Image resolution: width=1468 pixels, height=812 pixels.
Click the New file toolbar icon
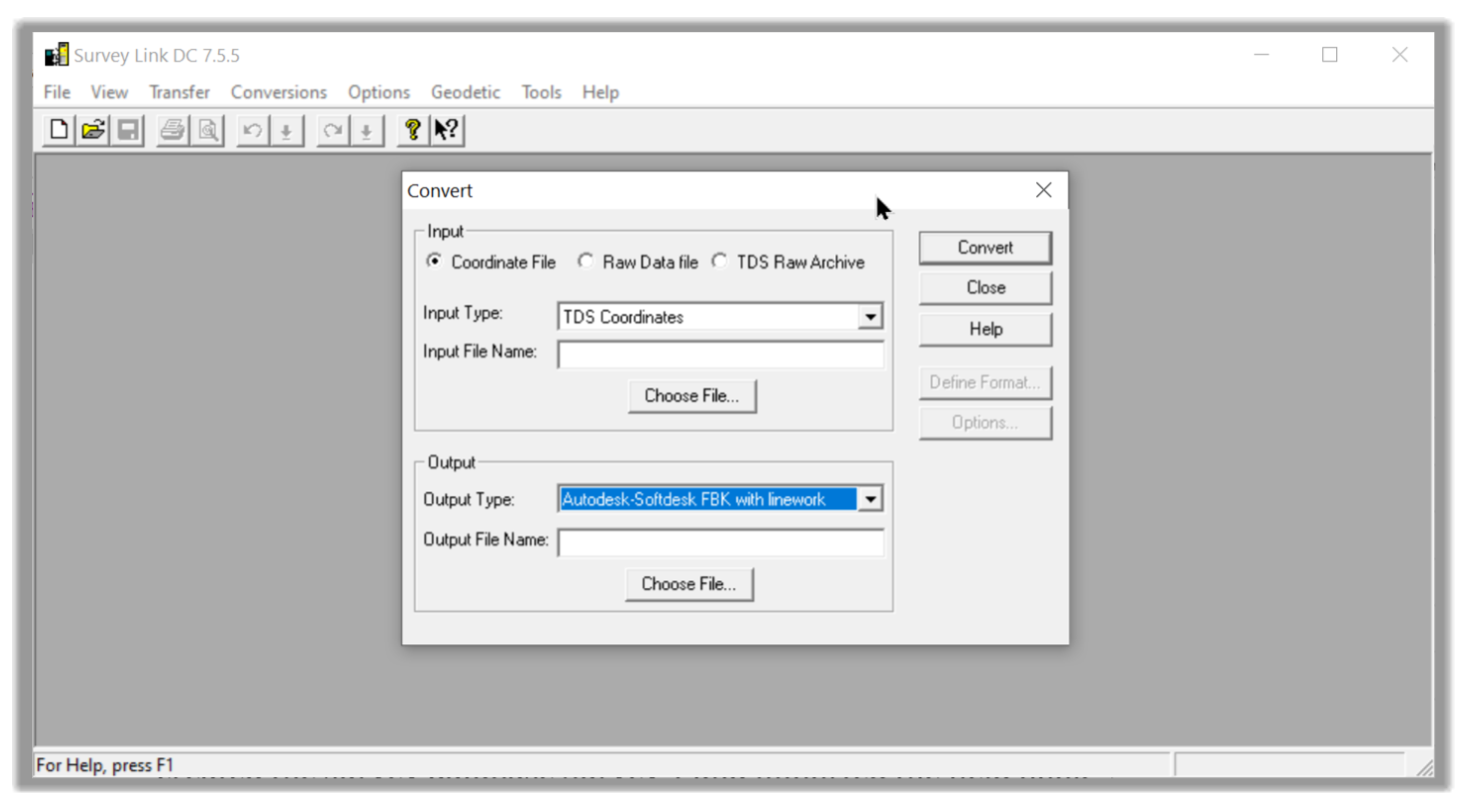(58, 130)
